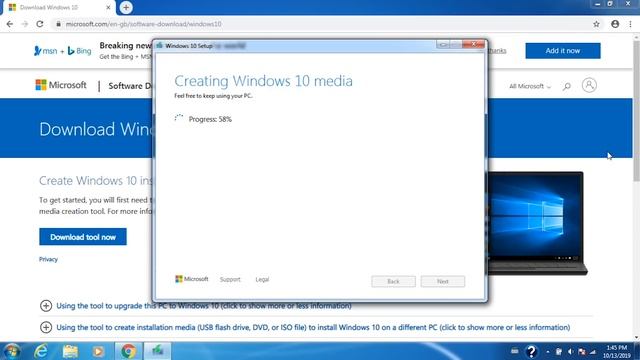Open the site search magnifier
This screenshot has height=360, width=640.
tap(567, 86)
